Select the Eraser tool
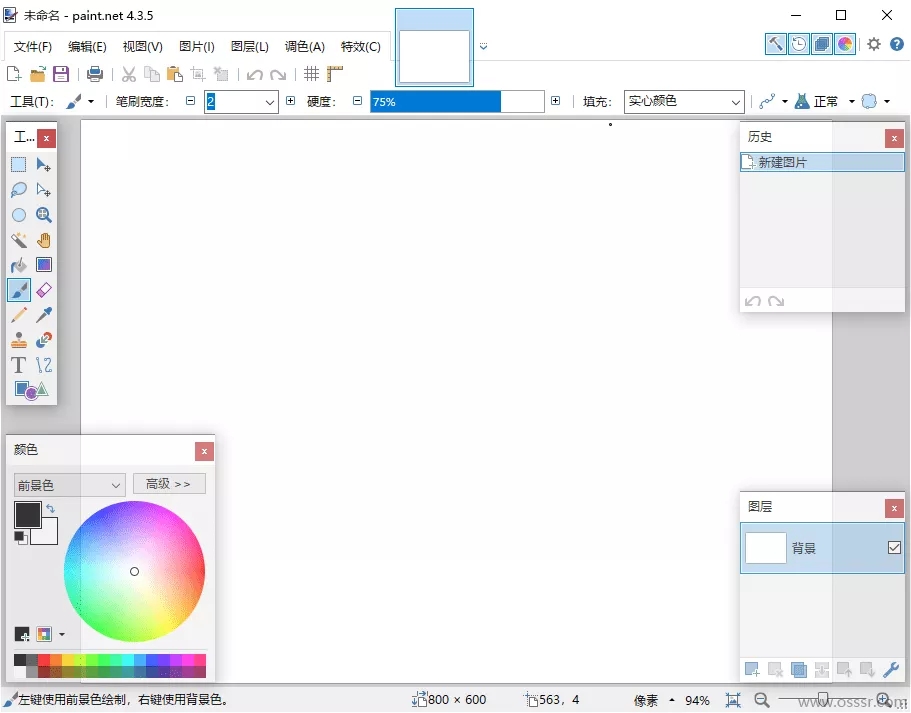This screenshot has width=911, height=713. (x=44, y=290)
